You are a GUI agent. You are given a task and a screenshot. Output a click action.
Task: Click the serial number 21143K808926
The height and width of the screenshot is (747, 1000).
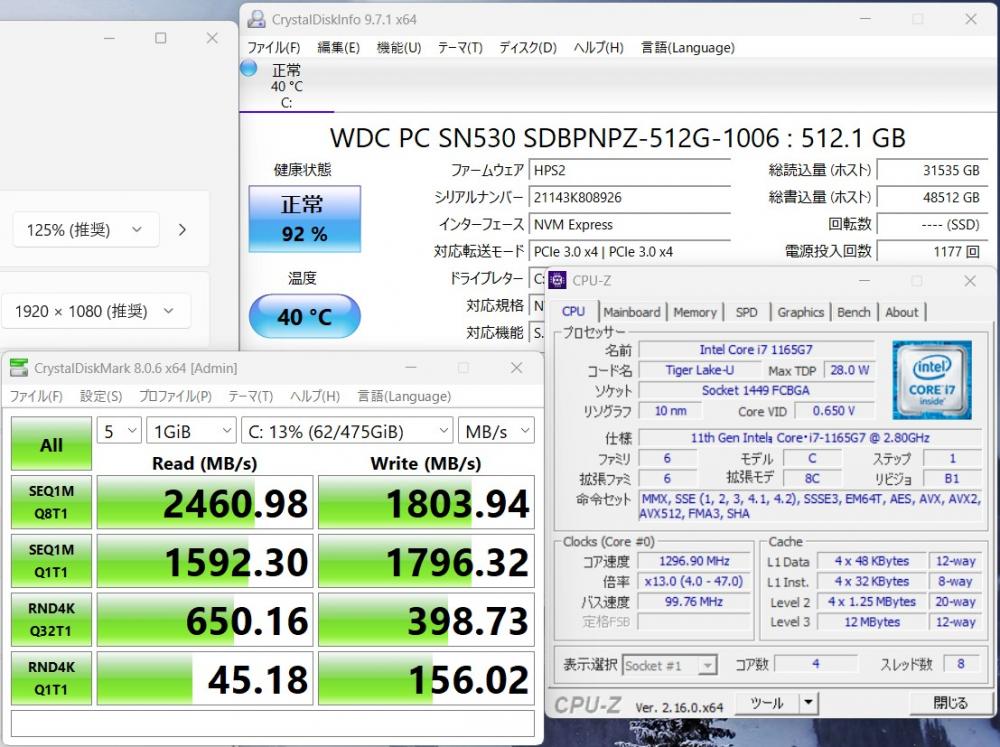(x=629, y=197)
